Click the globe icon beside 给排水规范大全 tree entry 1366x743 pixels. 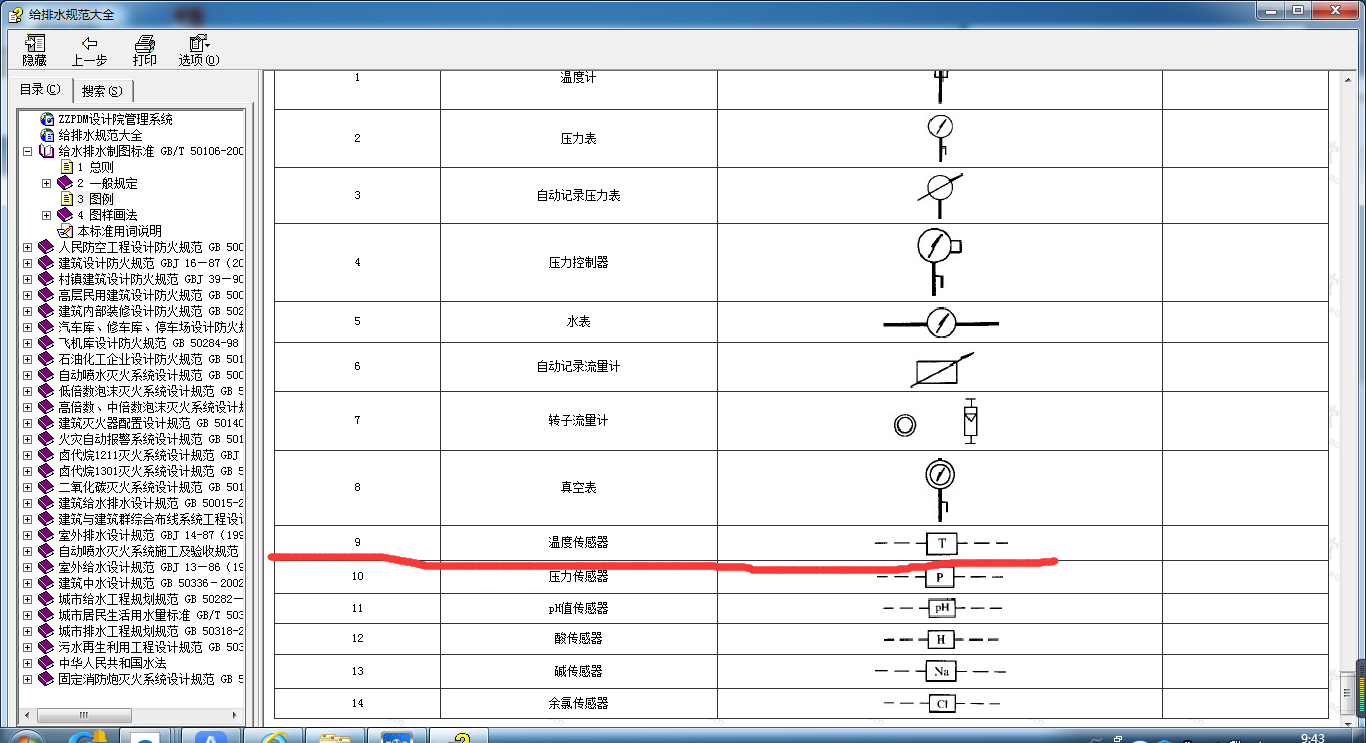47,135
